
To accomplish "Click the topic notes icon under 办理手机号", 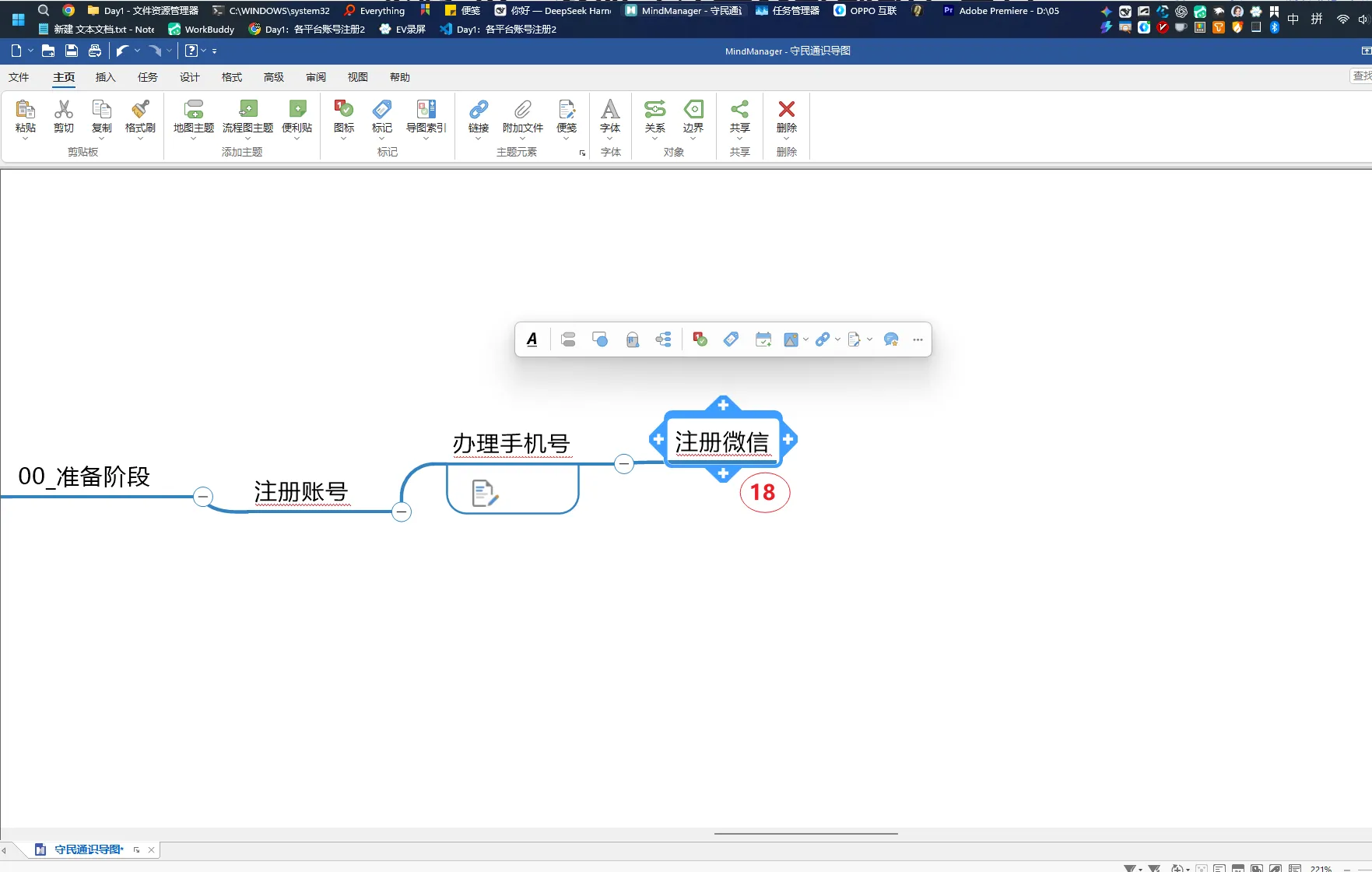I will [485, 493].
